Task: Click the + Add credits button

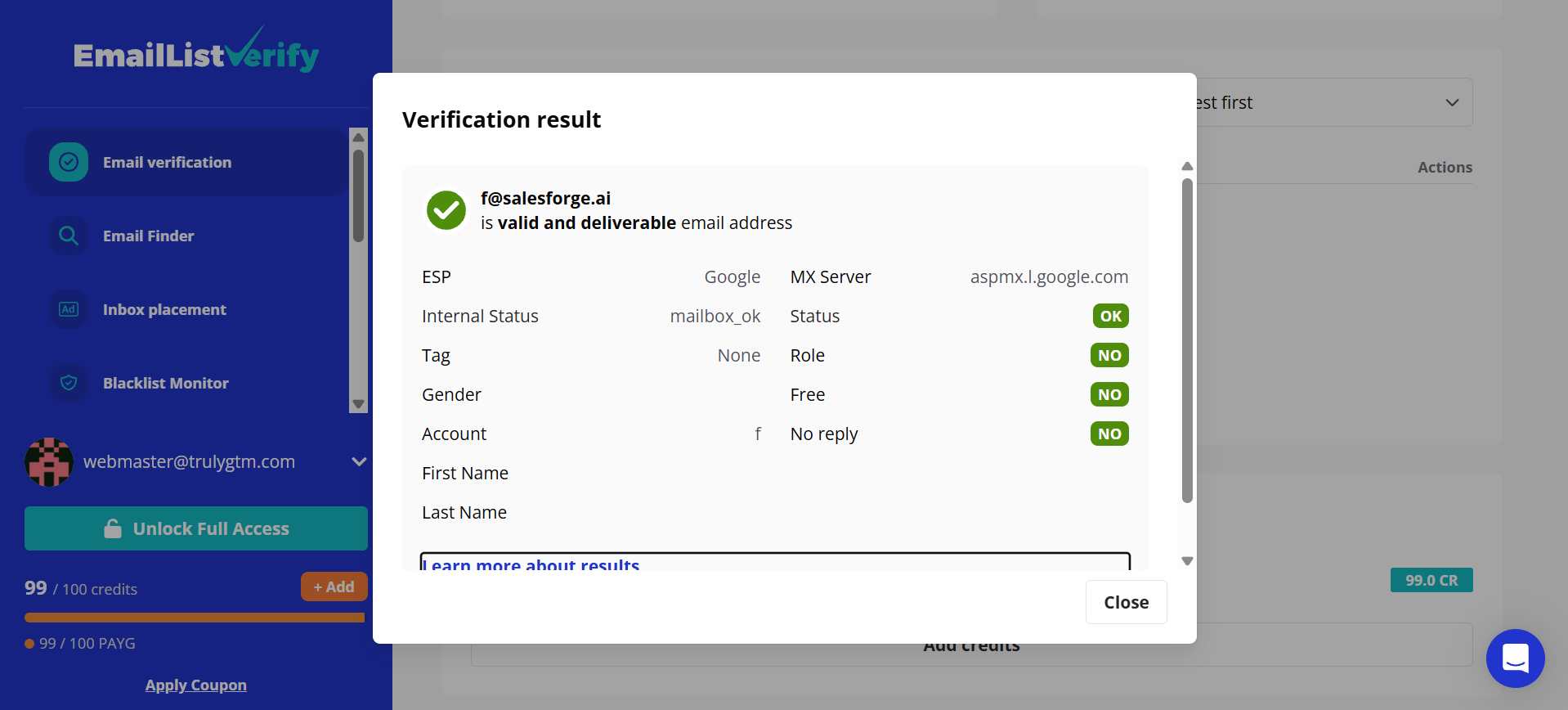Action: tap(334, 586)
